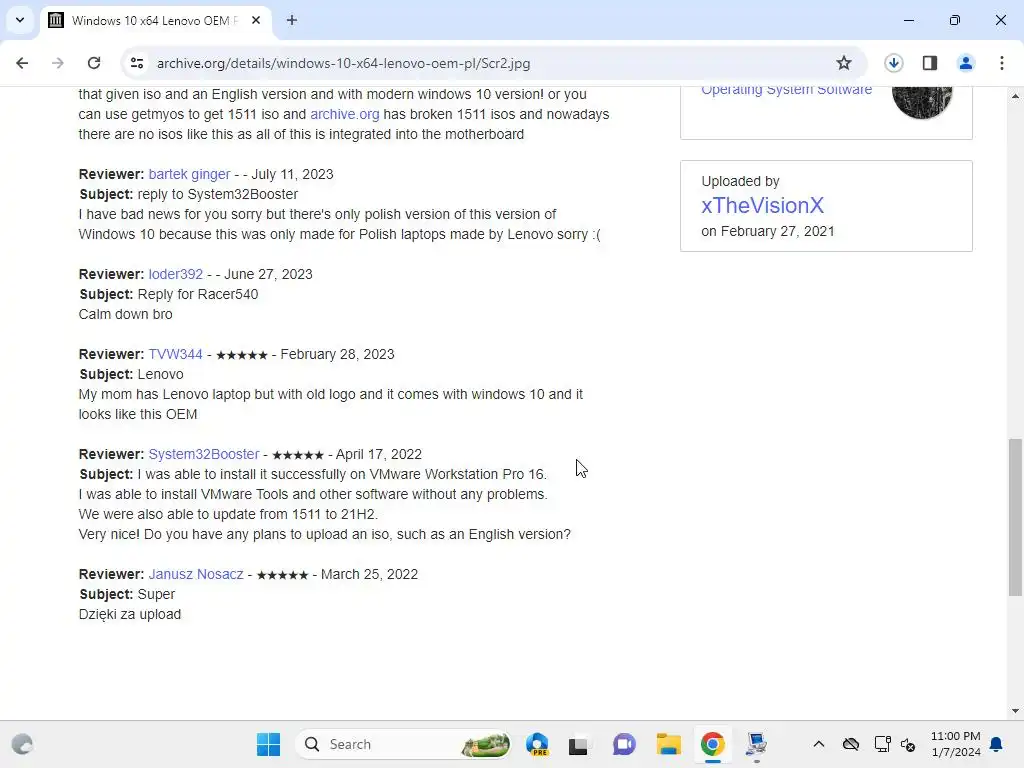Open Microsoft Edge Preview from taskbar
1024x768 pixels.
pyautogui.click(x=537, y=744)
